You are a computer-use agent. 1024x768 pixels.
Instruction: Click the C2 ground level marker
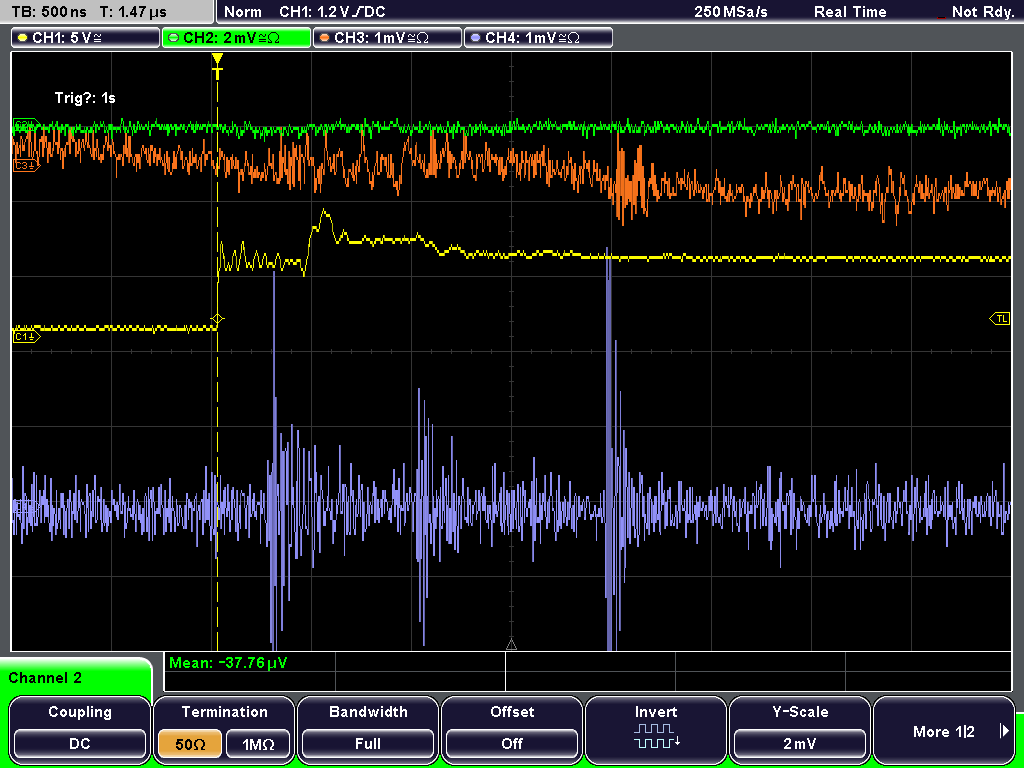pyautogui.click(x=26, y=125)
